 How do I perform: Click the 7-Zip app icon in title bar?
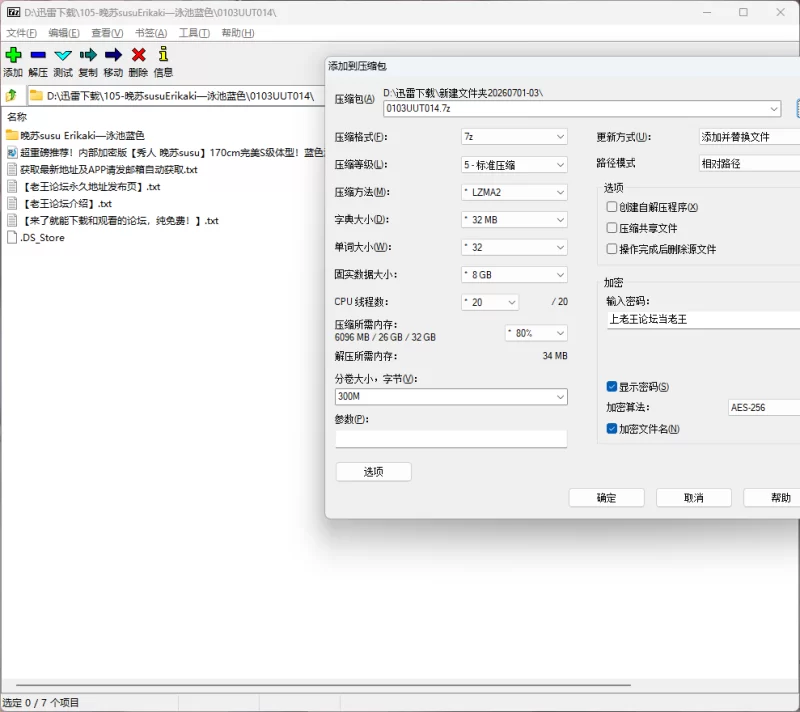pyautogui.click(x=13, y=12)
